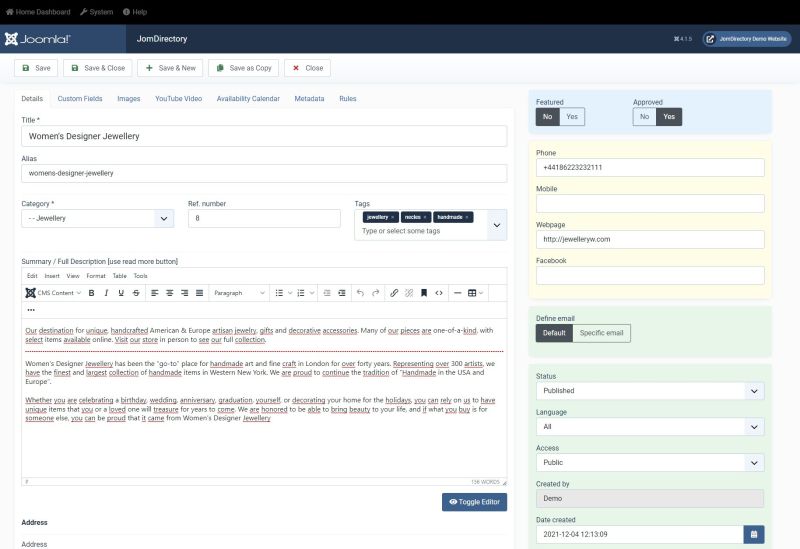Set Approved to No
Image resolution: width=800 pixels, height=549 pixels.
(x=645, y=117)
